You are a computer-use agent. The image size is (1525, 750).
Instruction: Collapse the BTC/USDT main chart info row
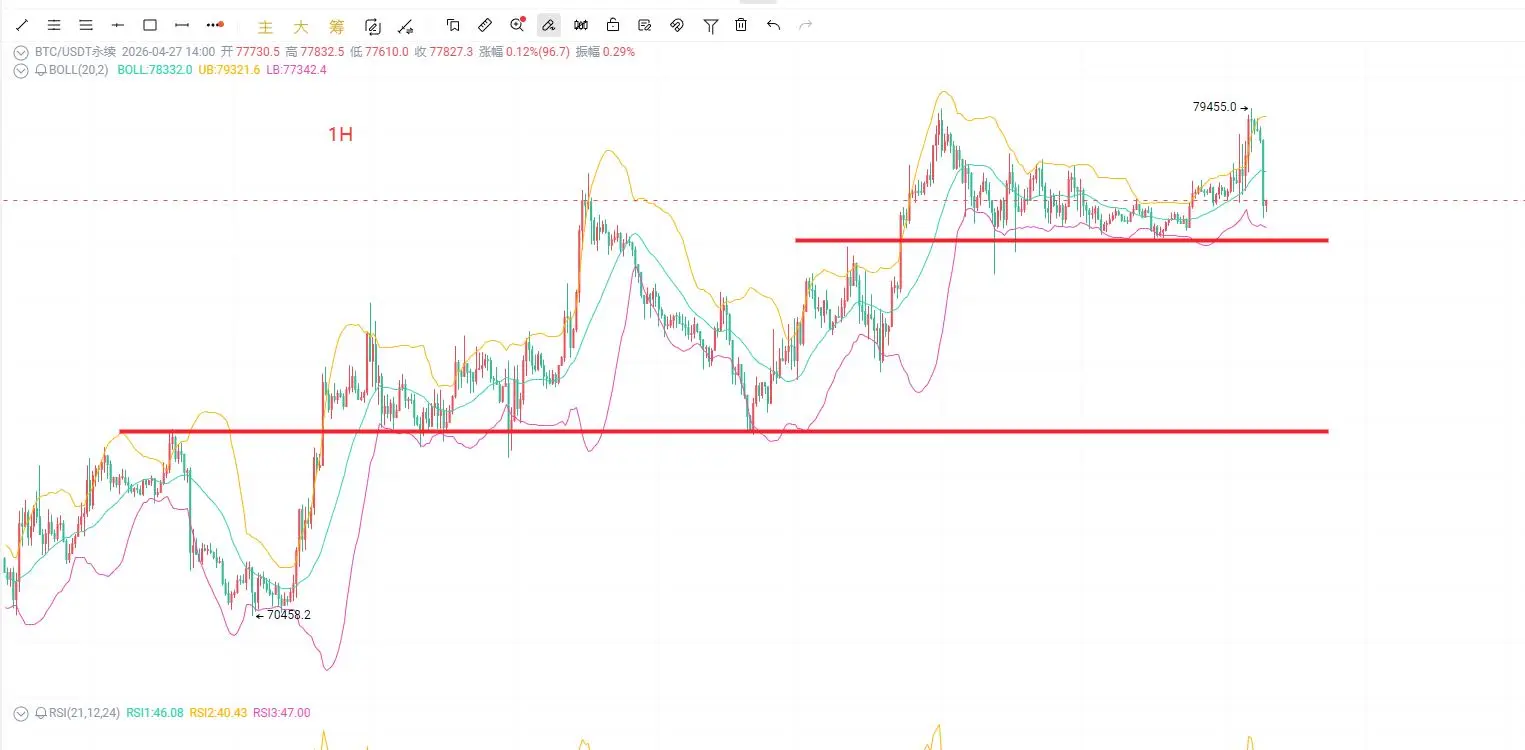click(x=21, y=52)
